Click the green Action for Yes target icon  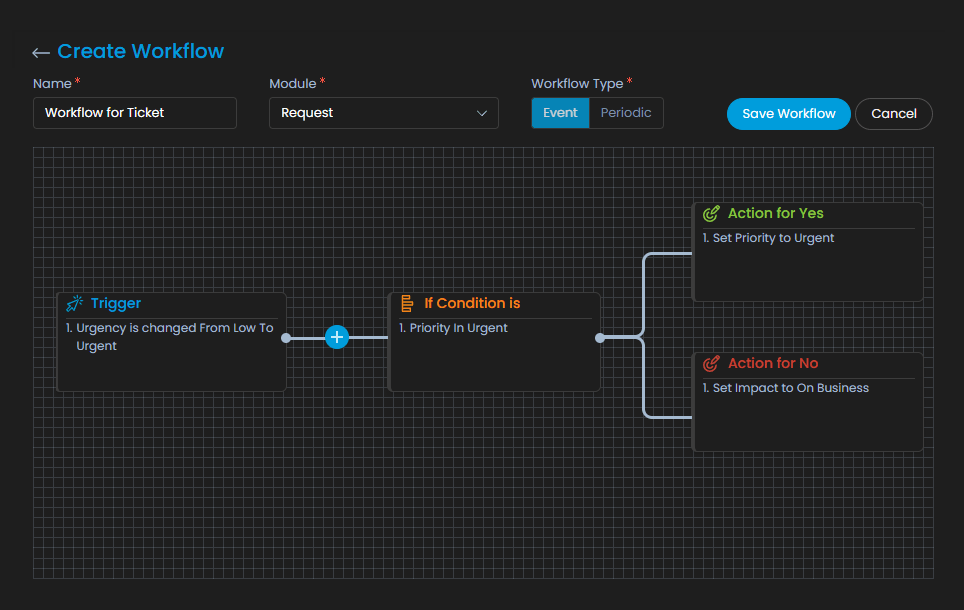711,213
